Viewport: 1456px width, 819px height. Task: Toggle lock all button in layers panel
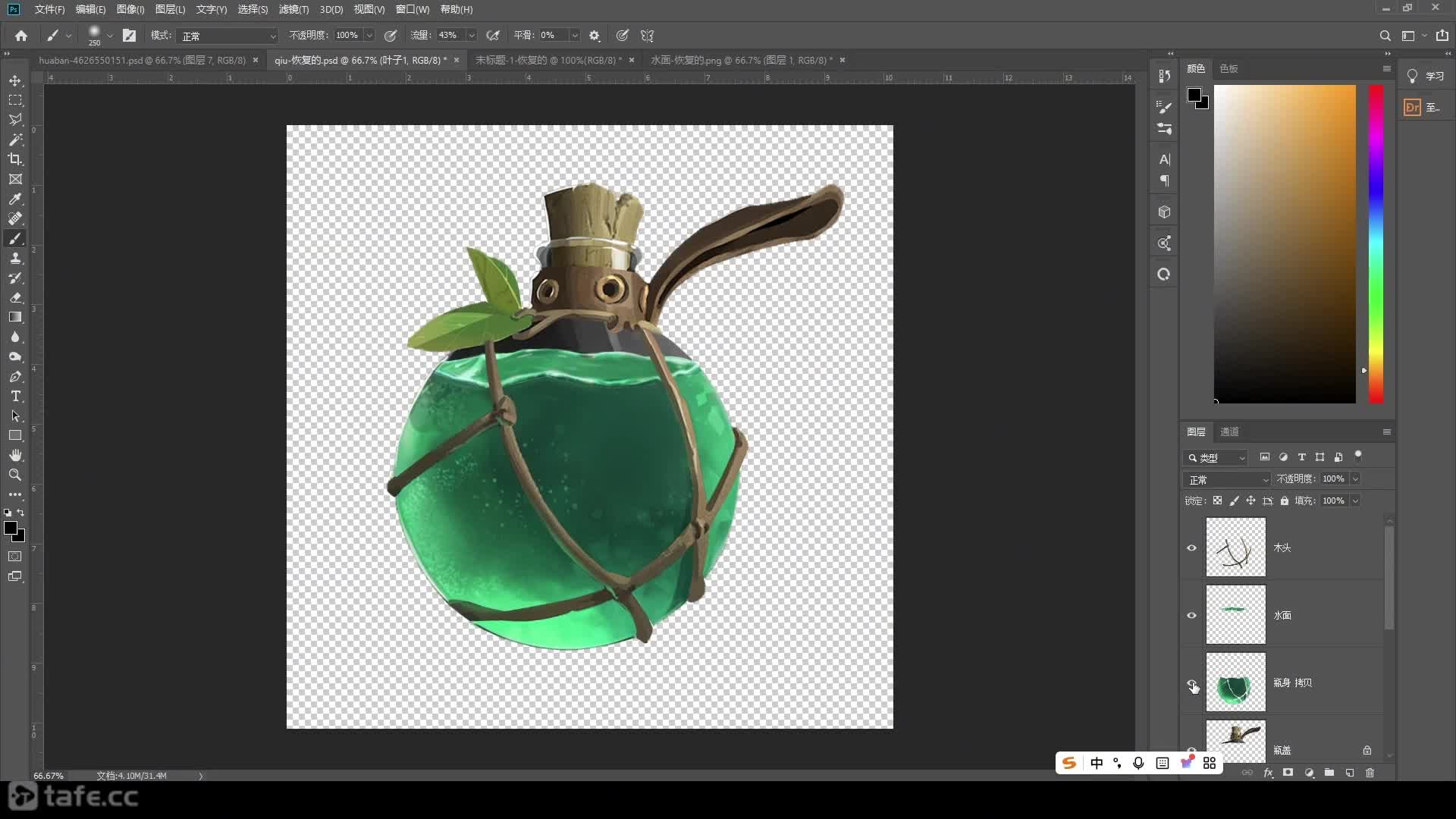1285,500
